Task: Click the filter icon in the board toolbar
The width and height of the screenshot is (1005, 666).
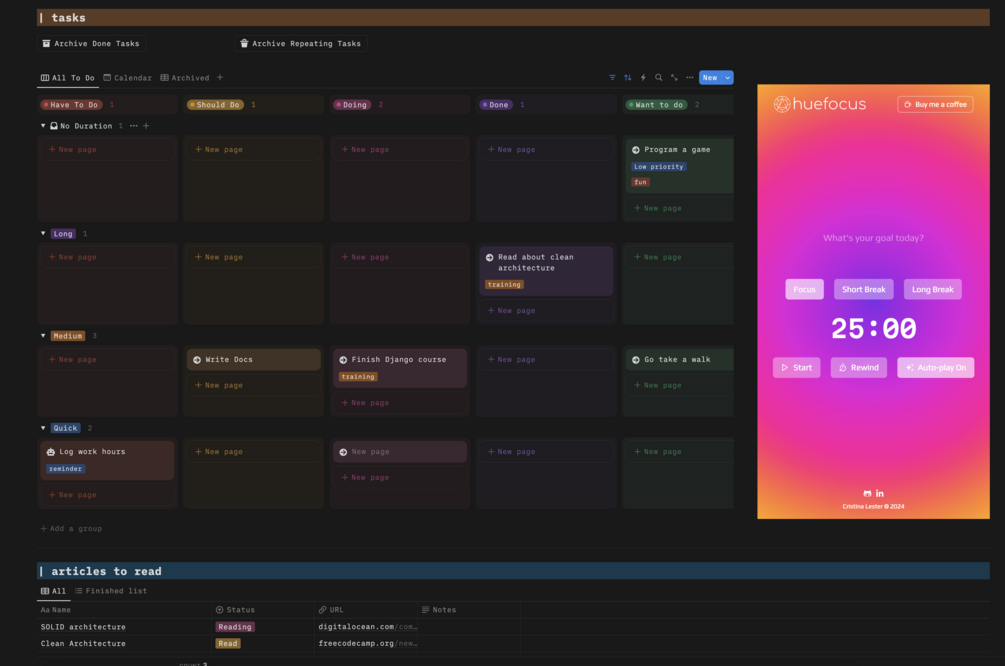Action: (612, 78)
